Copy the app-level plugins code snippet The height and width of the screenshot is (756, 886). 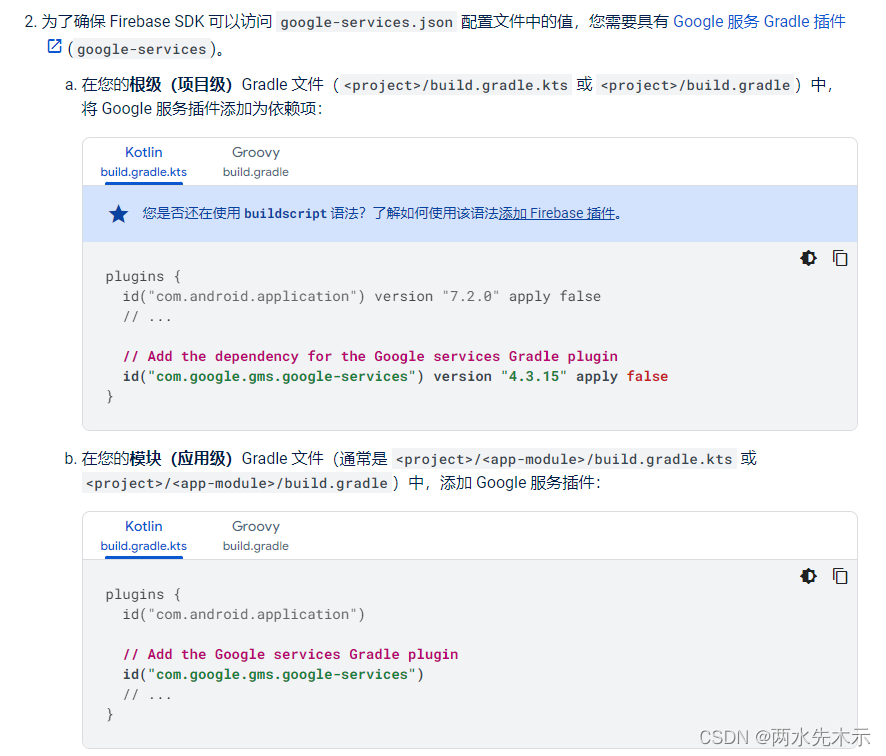(840, 576)
